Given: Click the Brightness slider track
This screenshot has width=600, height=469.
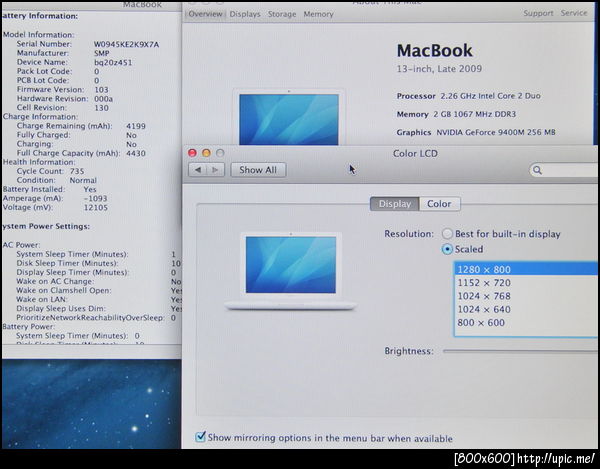Looking at the screenshot, I should click(x=520, y=351).
